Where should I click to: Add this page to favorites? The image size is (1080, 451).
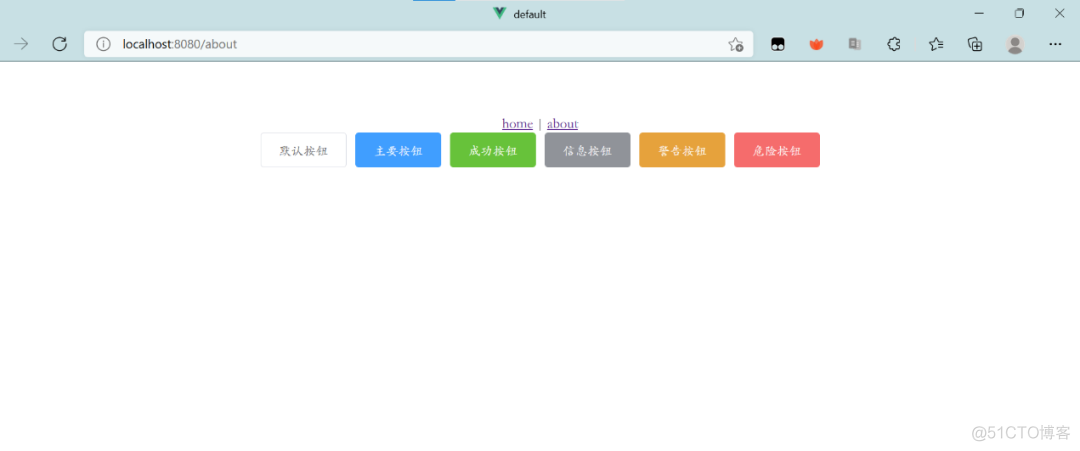(x=735, y=44)
